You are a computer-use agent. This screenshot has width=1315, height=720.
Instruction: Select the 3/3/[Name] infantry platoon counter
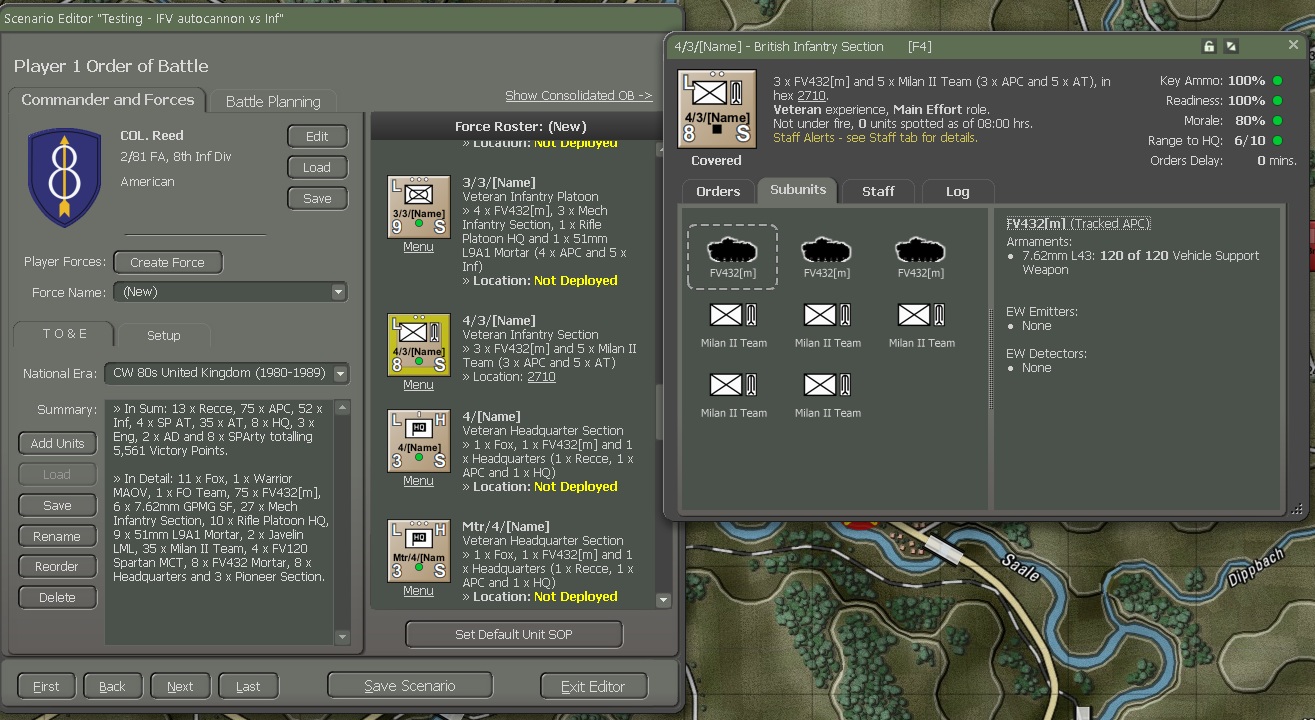[x=418, y=205]
